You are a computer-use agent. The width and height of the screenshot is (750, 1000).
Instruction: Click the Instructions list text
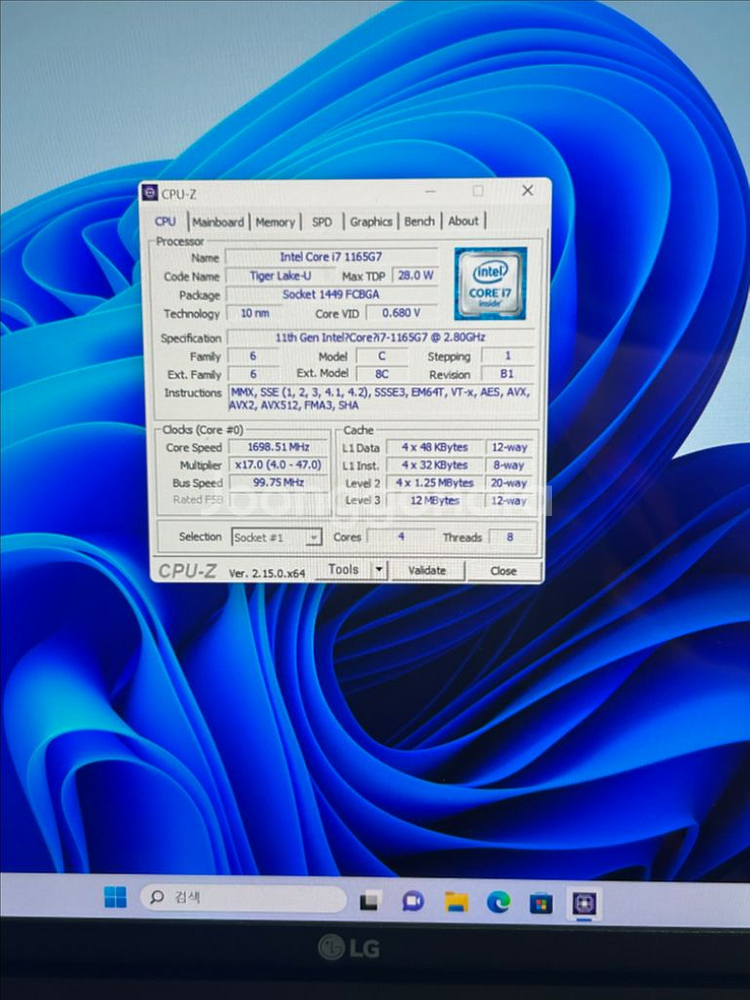(381, 399)
